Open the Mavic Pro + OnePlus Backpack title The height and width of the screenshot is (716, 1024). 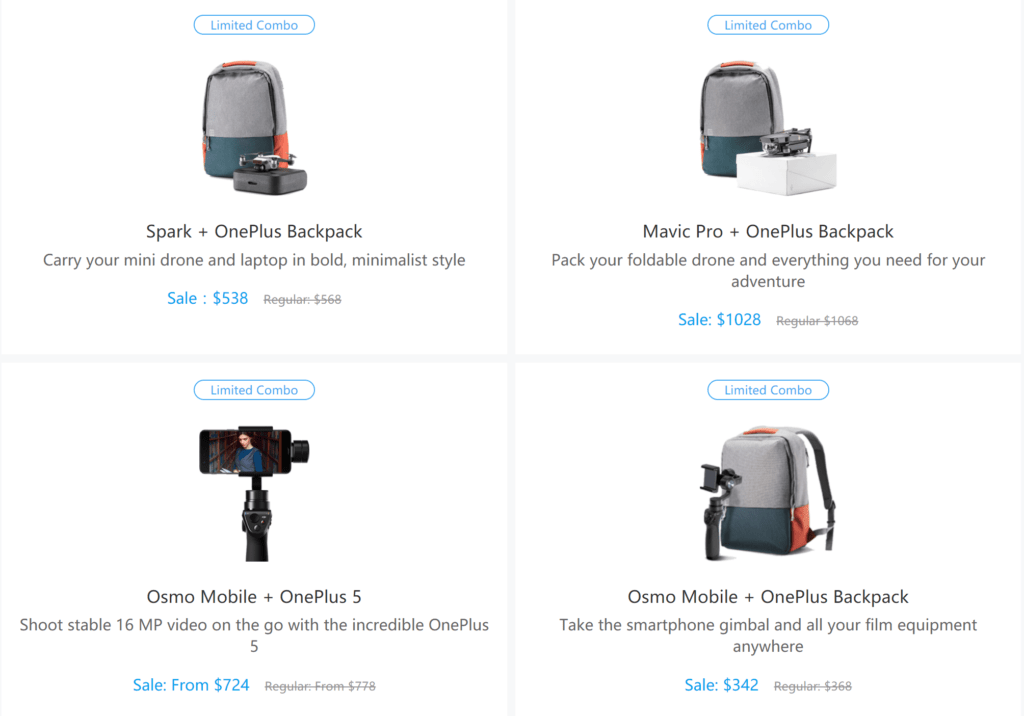(768, 231)
